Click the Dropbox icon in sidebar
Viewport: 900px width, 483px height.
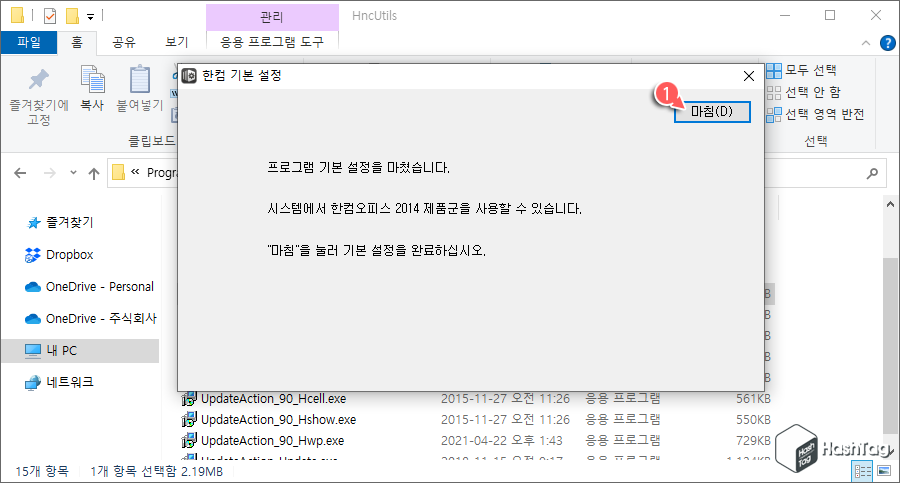pyautogui.click(x=33, y=255)
